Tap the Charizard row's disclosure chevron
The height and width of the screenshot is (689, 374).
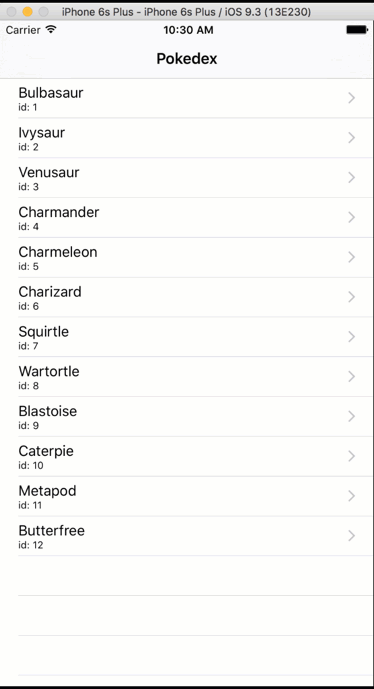(352, 297)
